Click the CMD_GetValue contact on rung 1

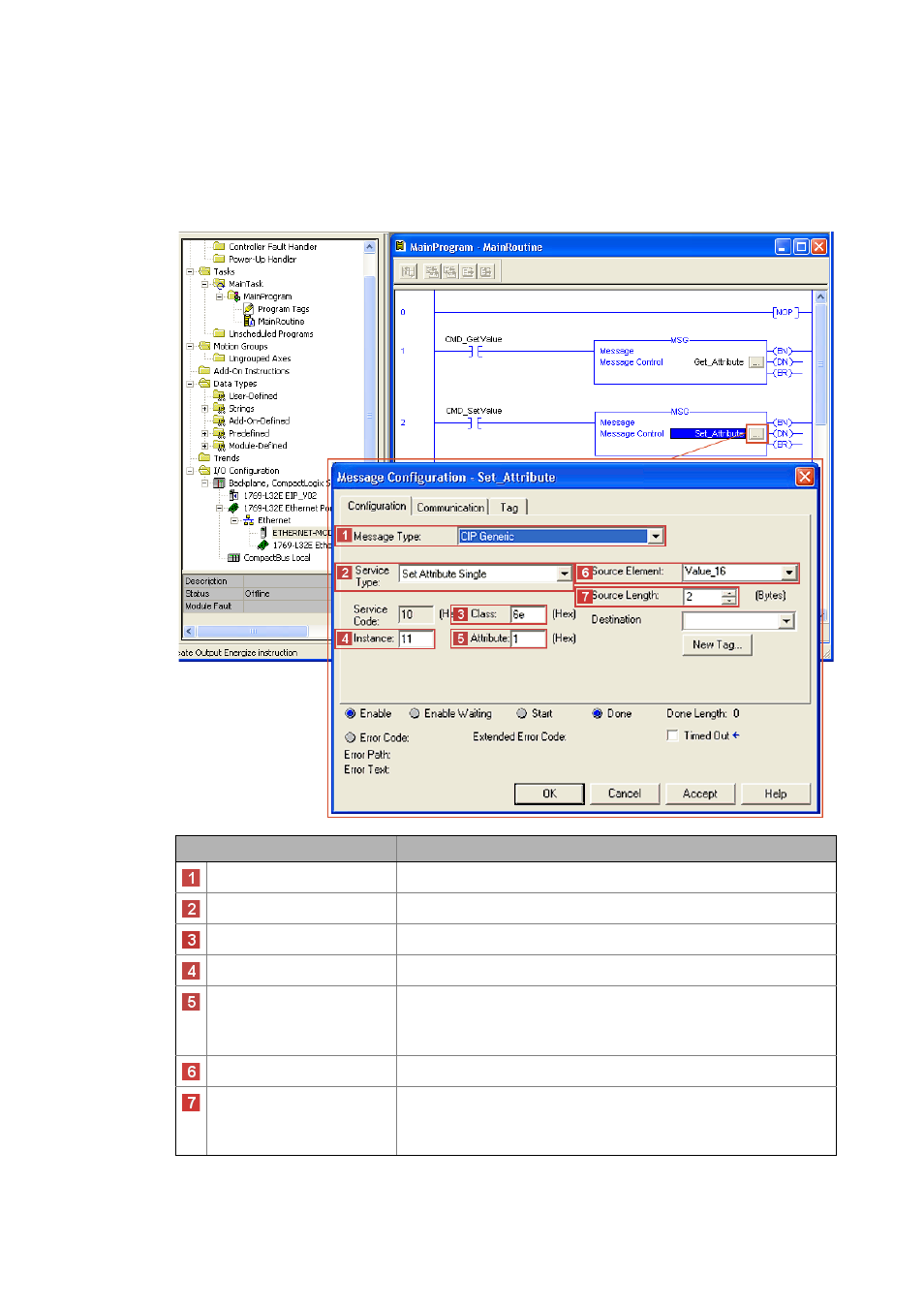click(x=475, y=351)
